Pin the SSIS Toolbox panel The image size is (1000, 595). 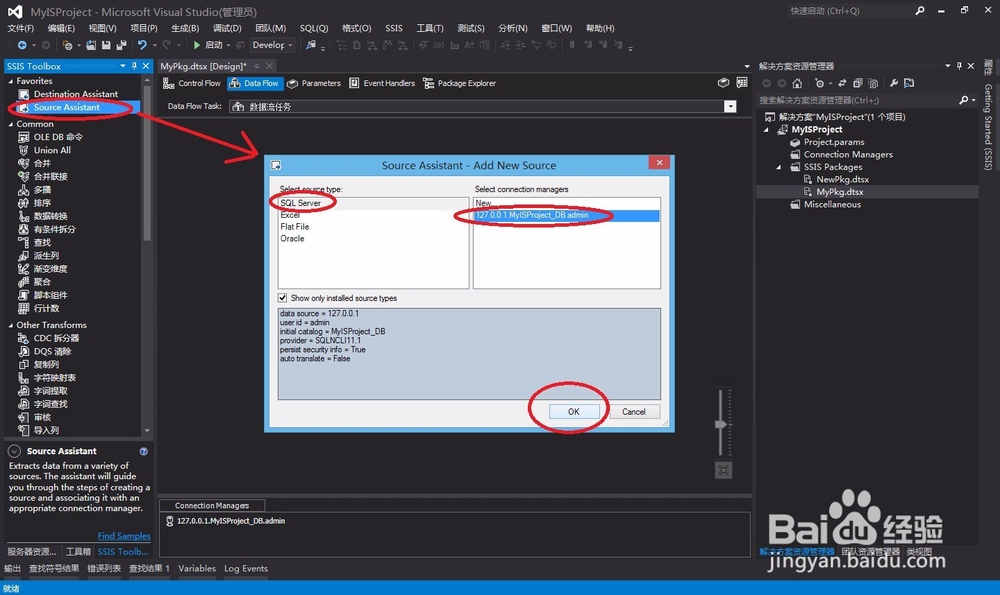tap(134, 66)
